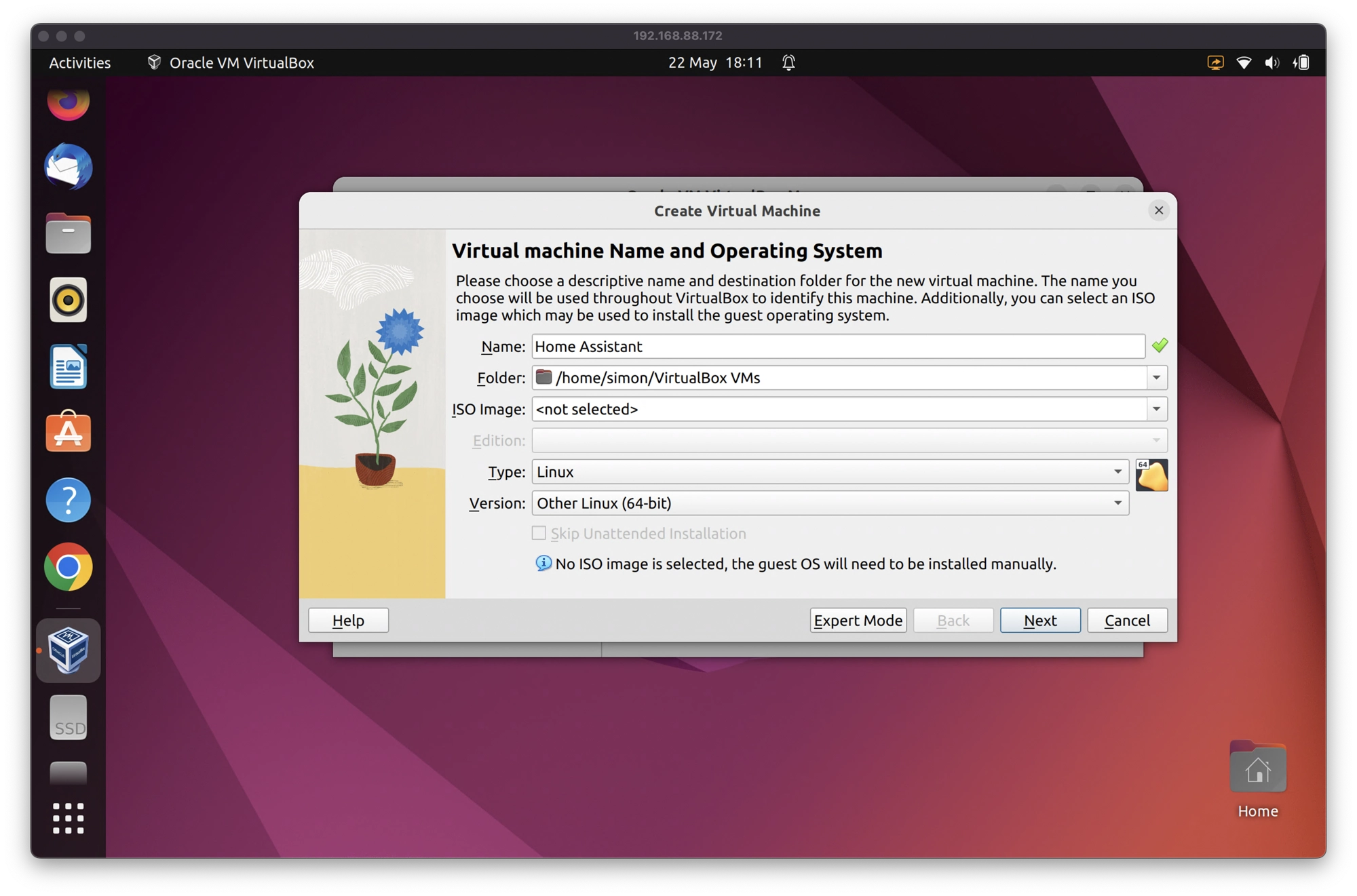Screen dimensions: 1357x896
Task: Expand the ISO Image dropdown
Action: [1156, 409]
